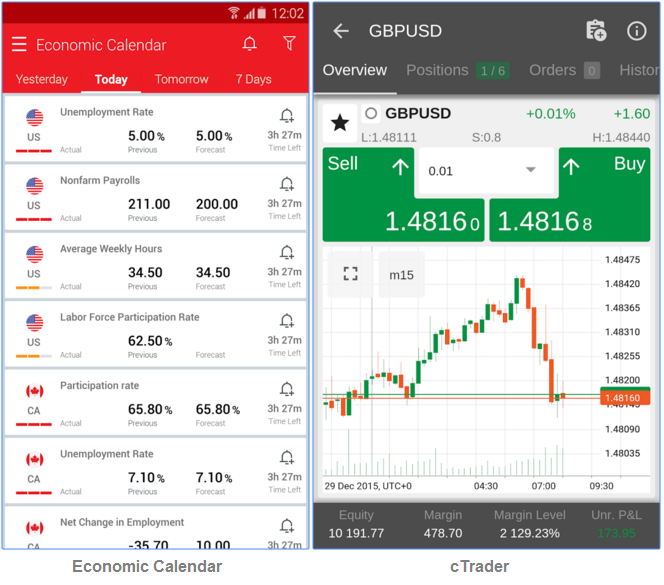
Task: Open the Nonfarm Payrolls event card
Action: click(155, 197)
